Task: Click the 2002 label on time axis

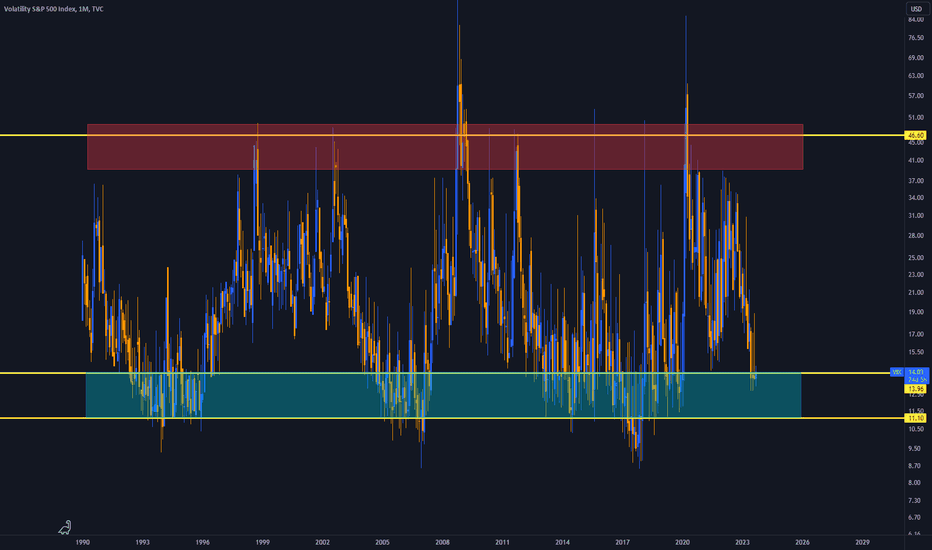Action: (x=322, y=542)
